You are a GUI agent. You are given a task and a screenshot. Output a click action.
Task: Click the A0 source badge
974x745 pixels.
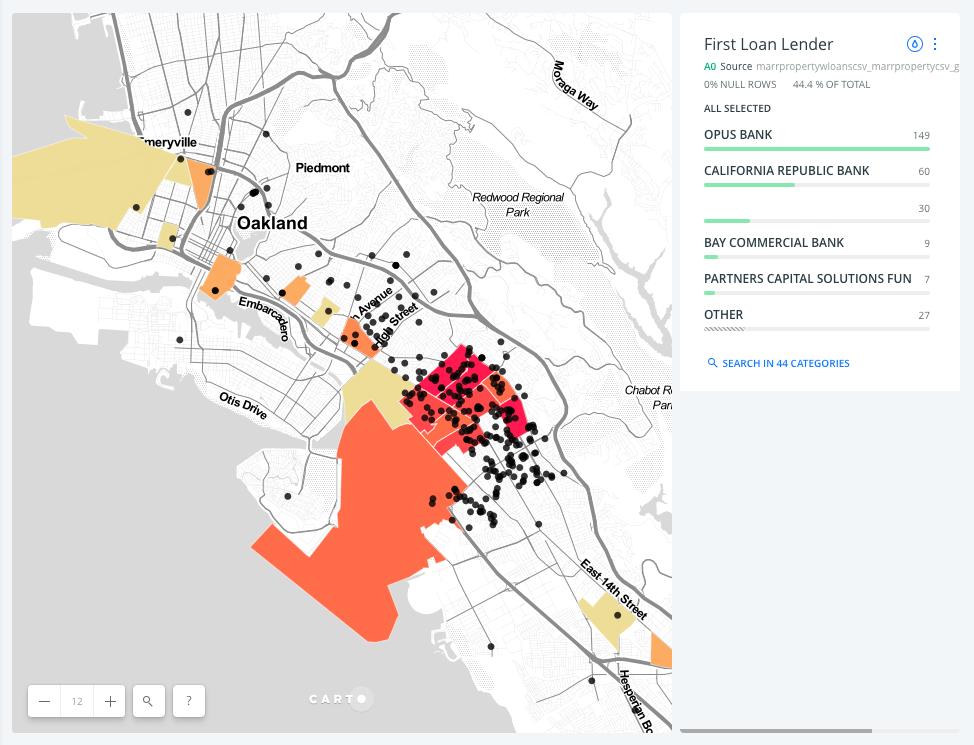(x=710, y=66)
